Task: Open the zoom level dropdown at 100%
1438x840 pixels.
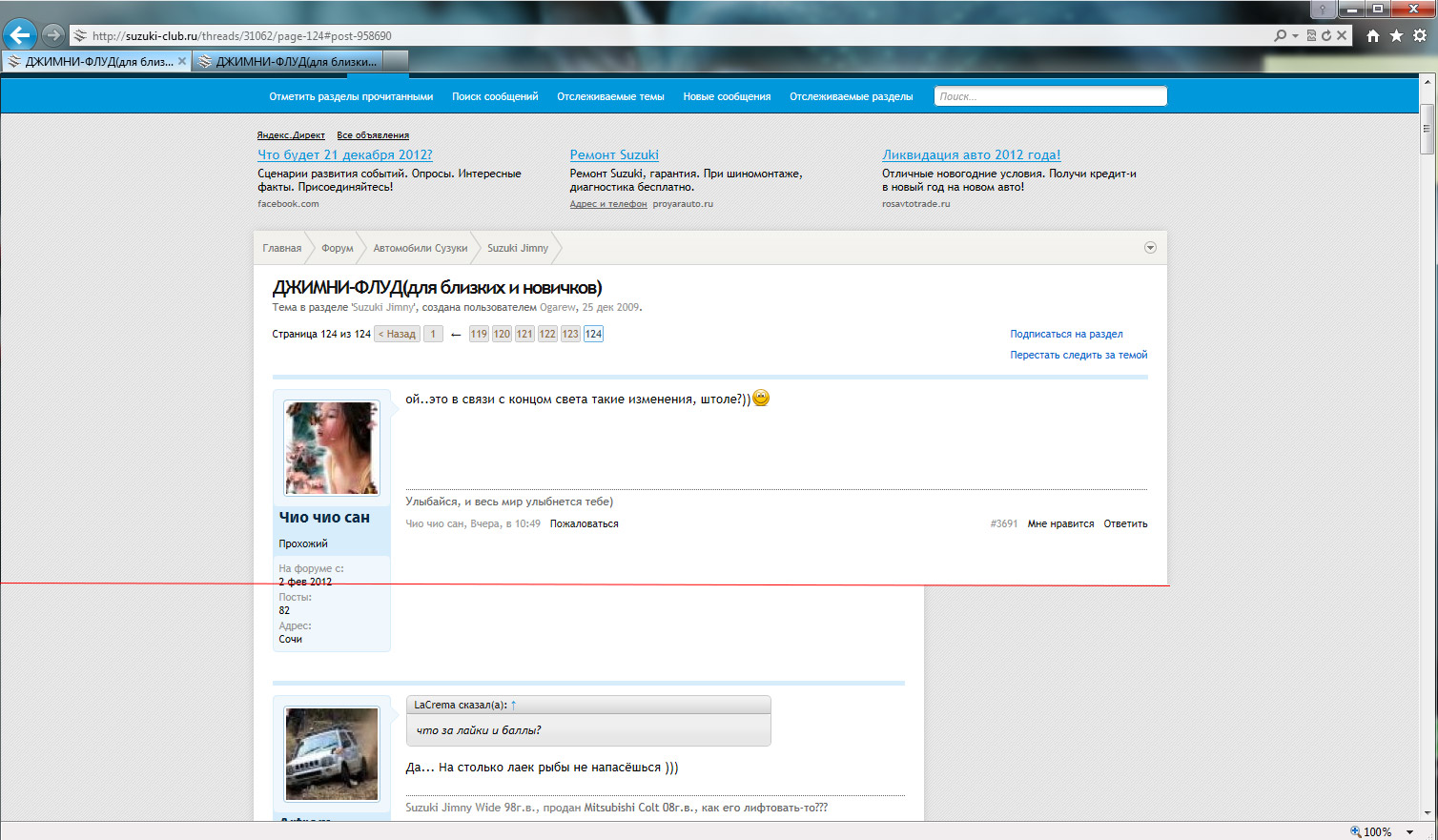Action: click(x=1409, y=832)
